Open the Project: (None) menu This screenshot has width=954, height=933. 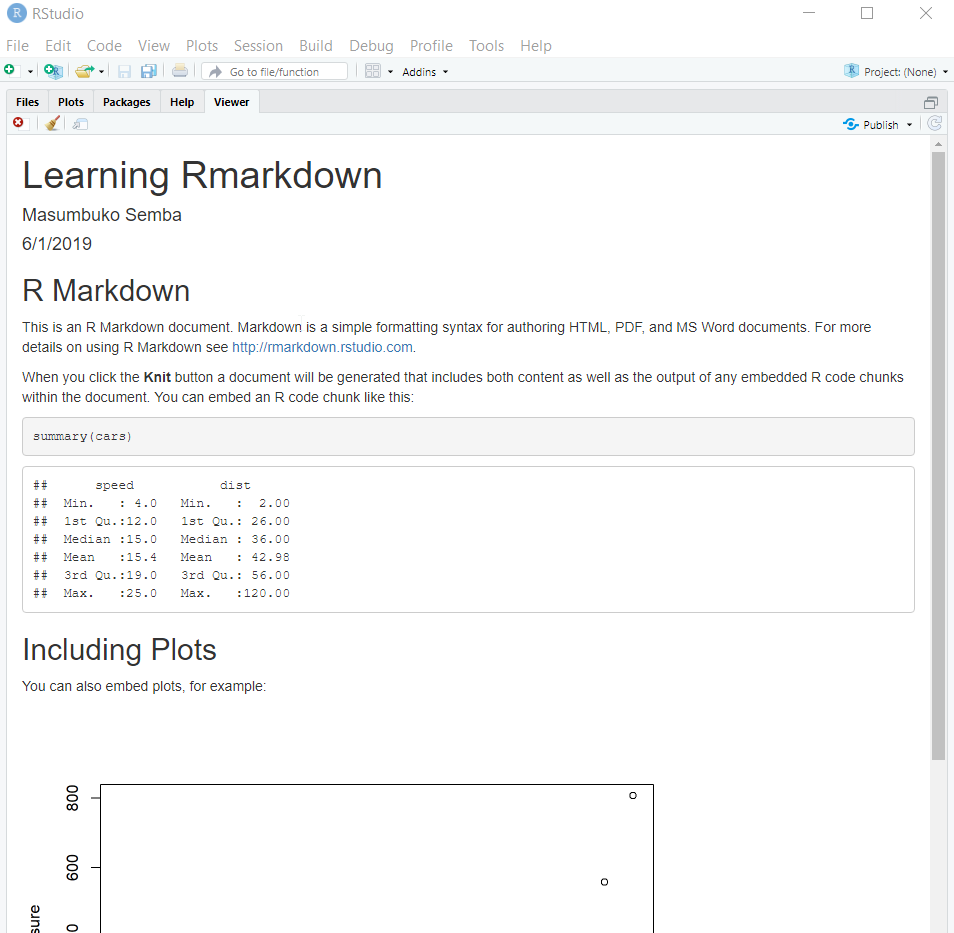tap(905, 72)
